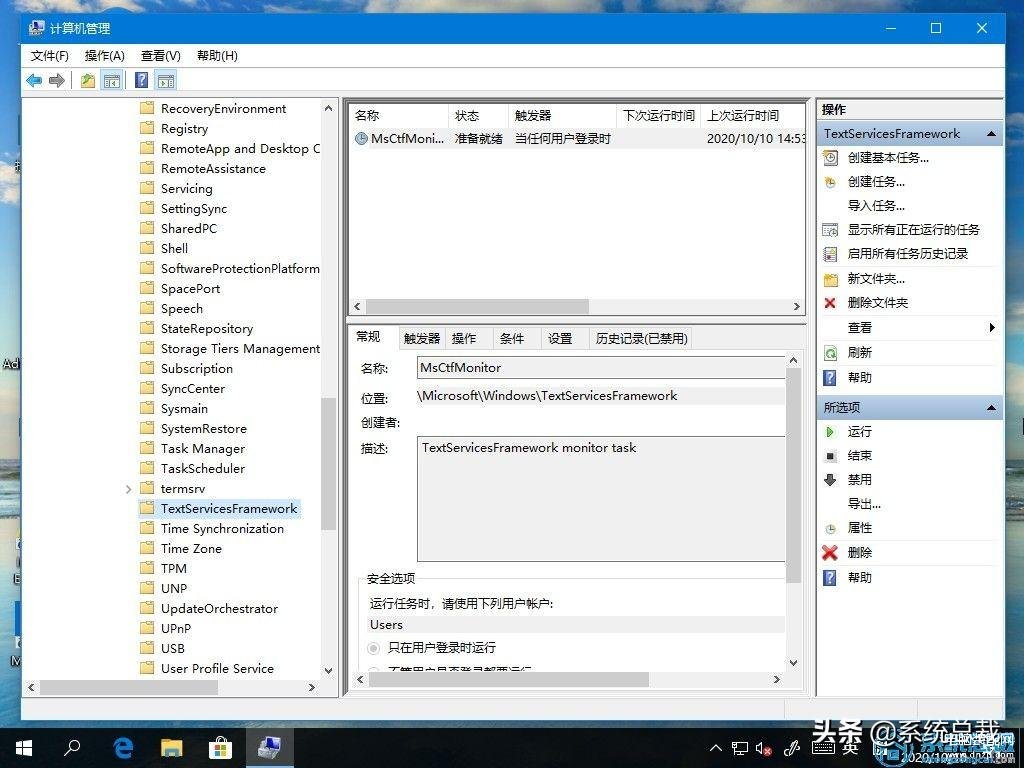Click the Back arrow toolbar icon
Screen dimensions: 1024x768
tap(34, 80)
